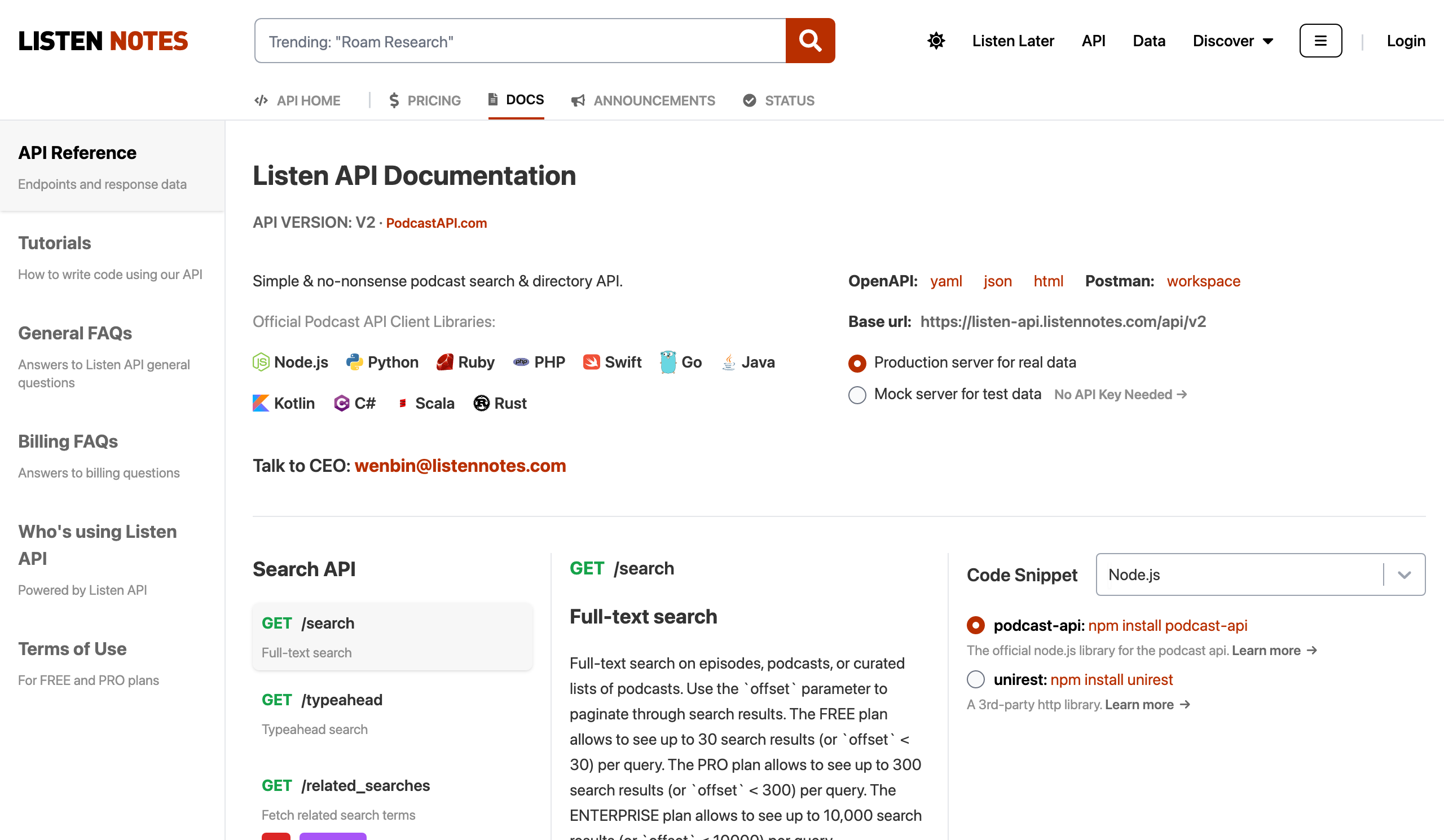
Task: Open API in top navigation
Action: (1093, 41)
